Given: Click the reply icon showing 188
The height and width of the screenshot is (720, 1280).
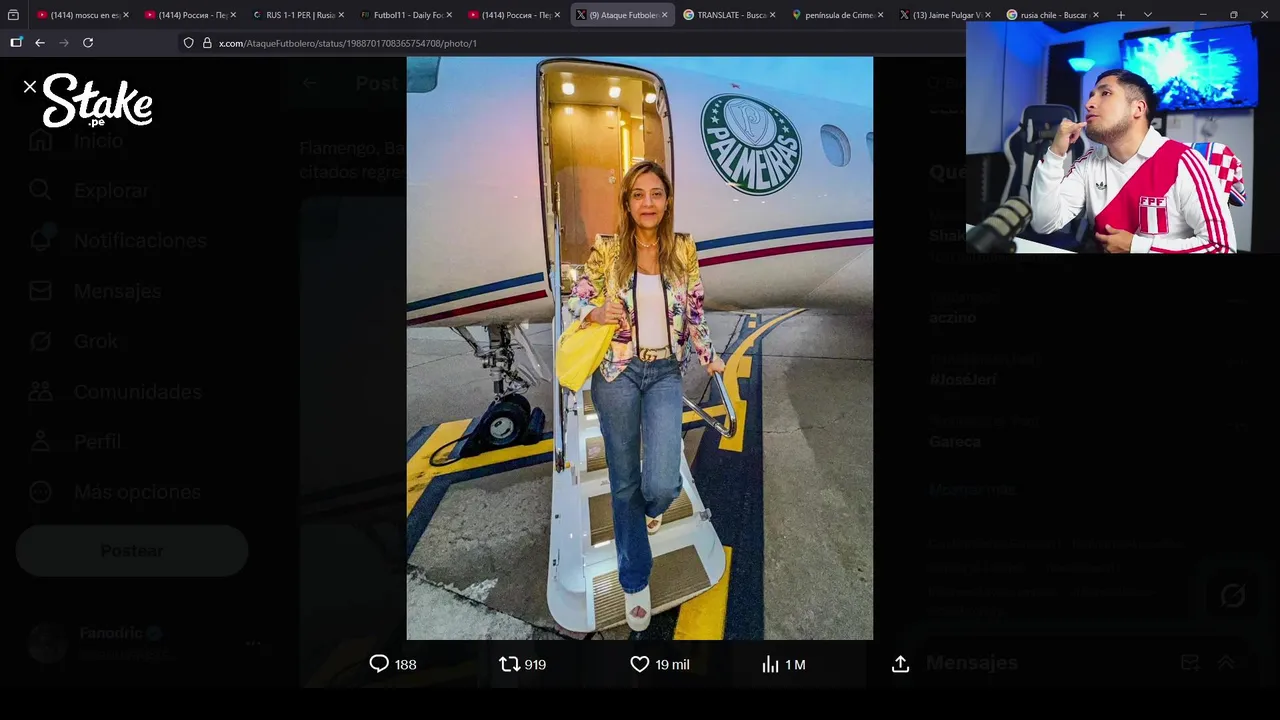Looking at the screenshot, I should click(x=379, y=664).
